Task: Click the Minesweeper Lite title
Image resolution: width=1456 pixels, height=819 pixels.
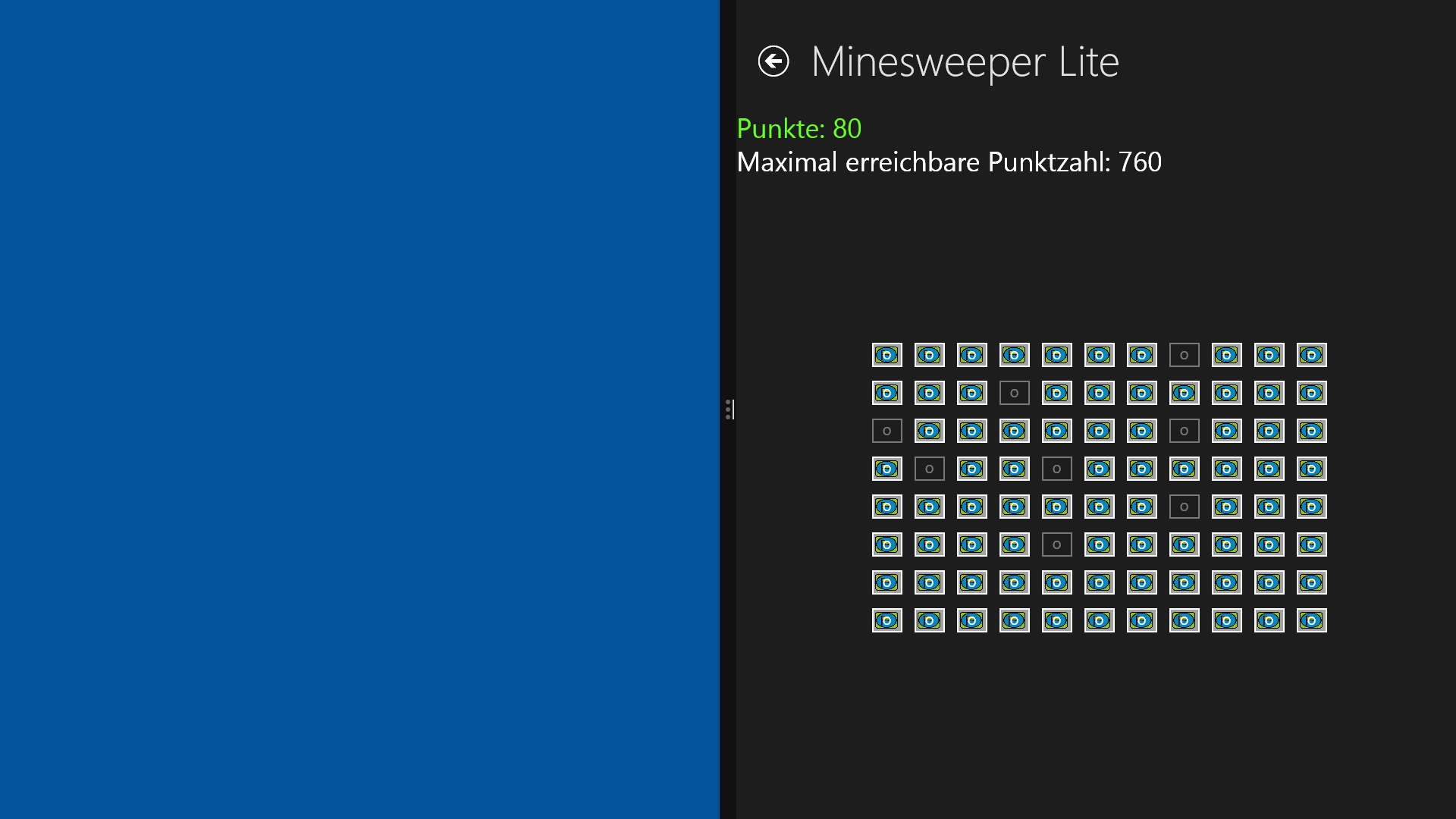Action: point(965,61)
